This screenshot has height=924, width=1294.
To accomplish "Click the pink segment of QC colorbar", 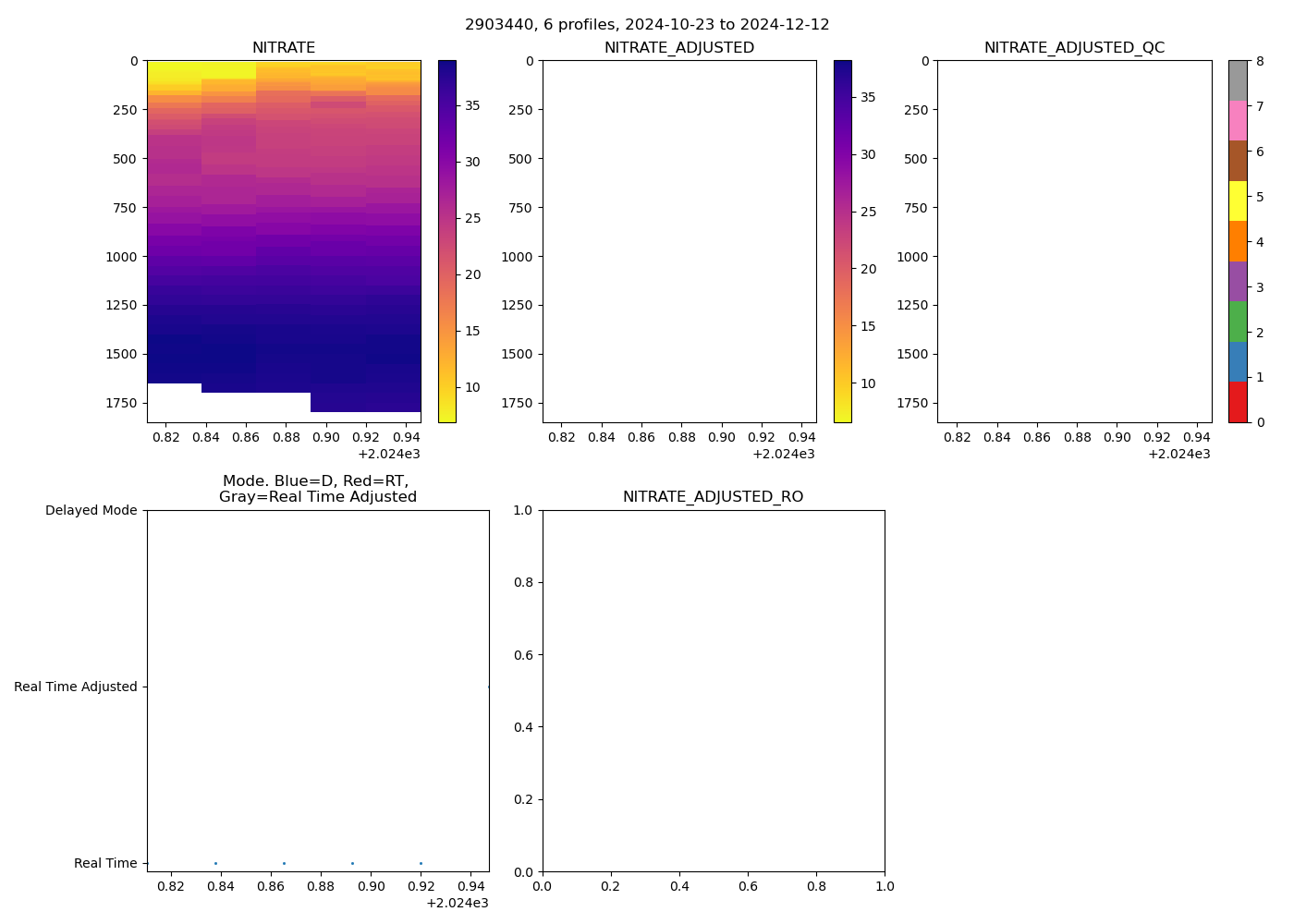I will pos(1238,121).
